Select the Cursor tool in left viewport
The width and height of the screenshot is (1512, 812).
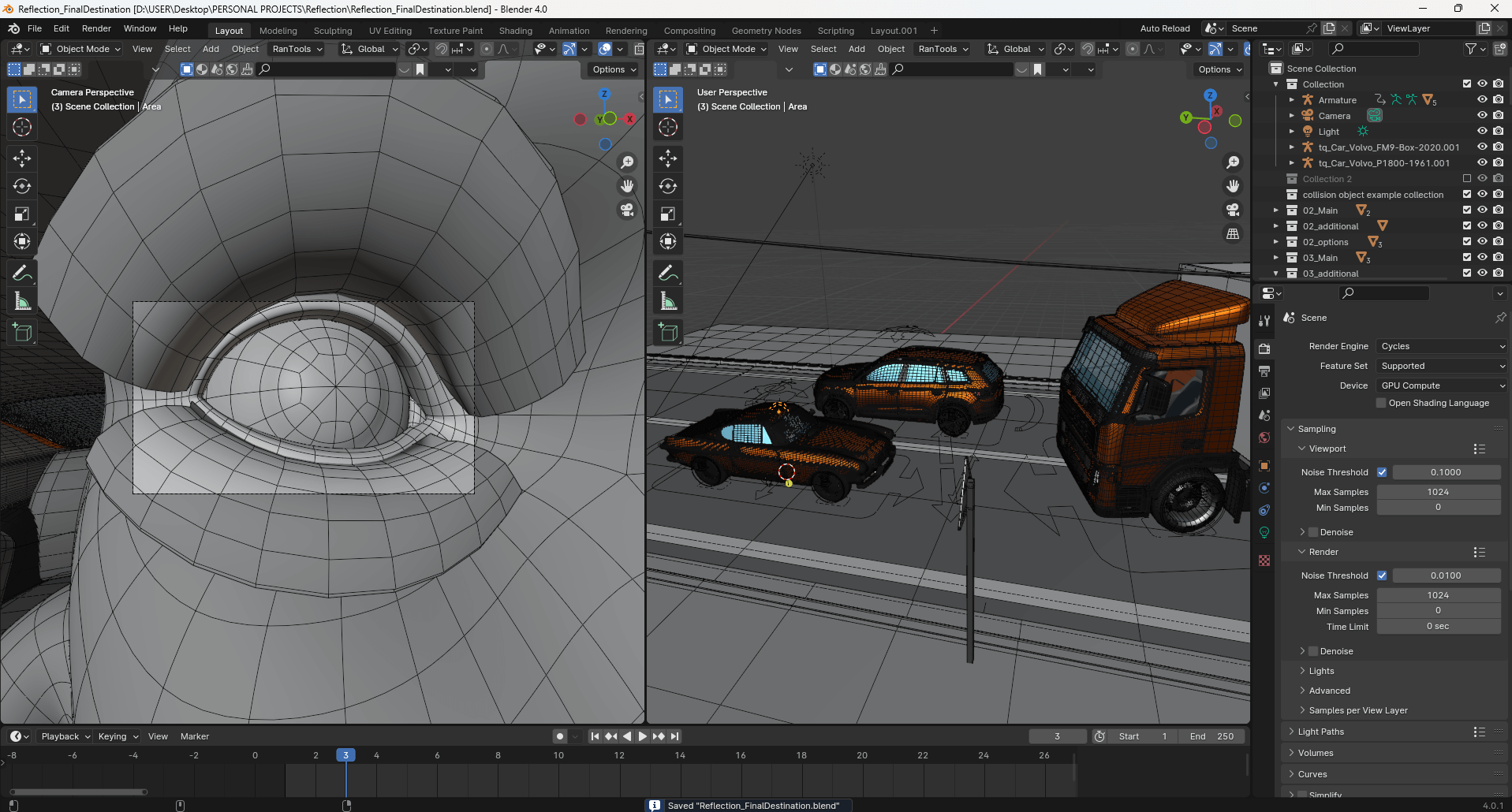(22, 127)
